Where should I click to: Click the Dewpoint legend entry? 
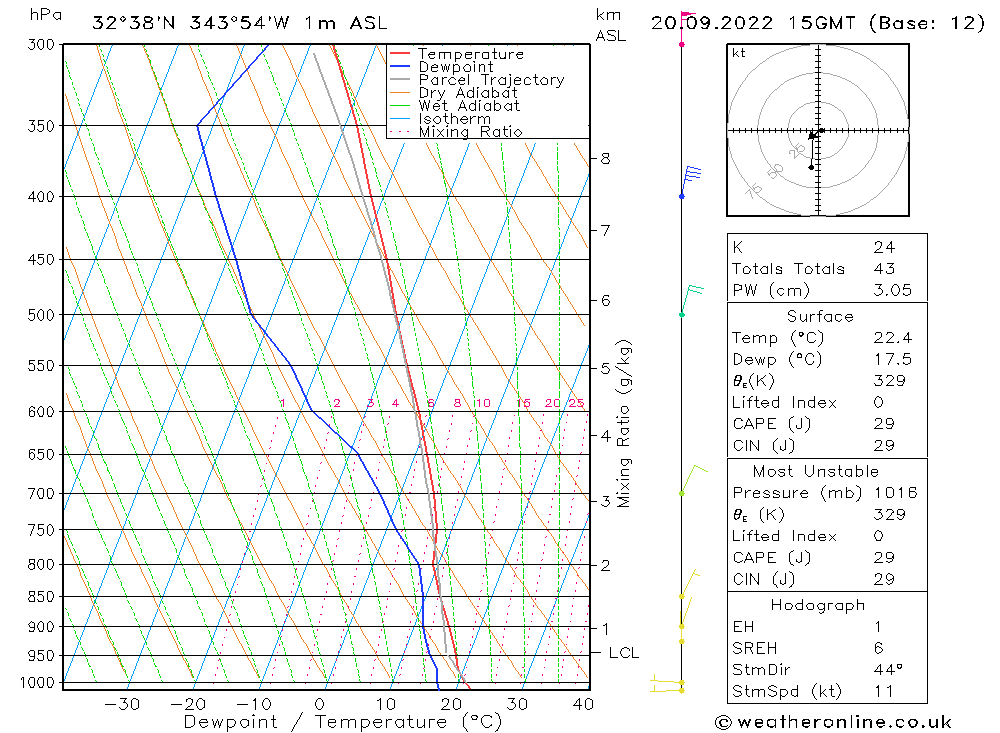pos(442,67)
